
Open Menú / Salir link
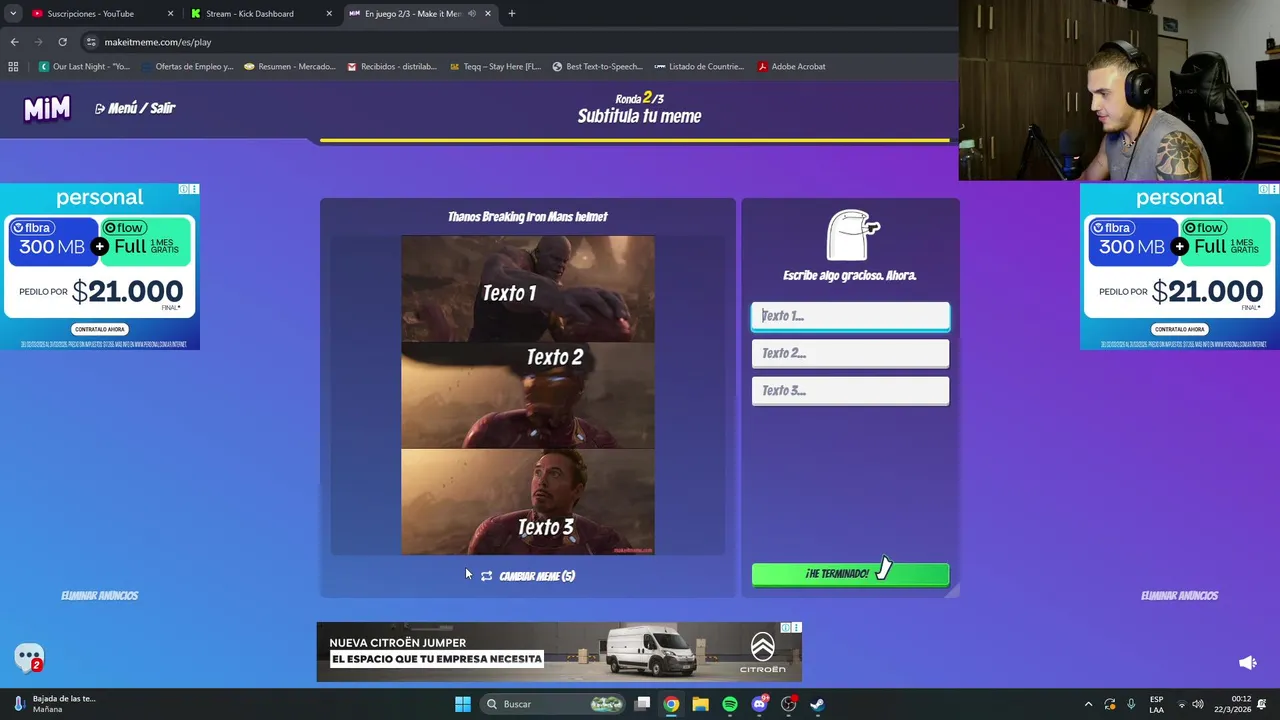(135, 108)
